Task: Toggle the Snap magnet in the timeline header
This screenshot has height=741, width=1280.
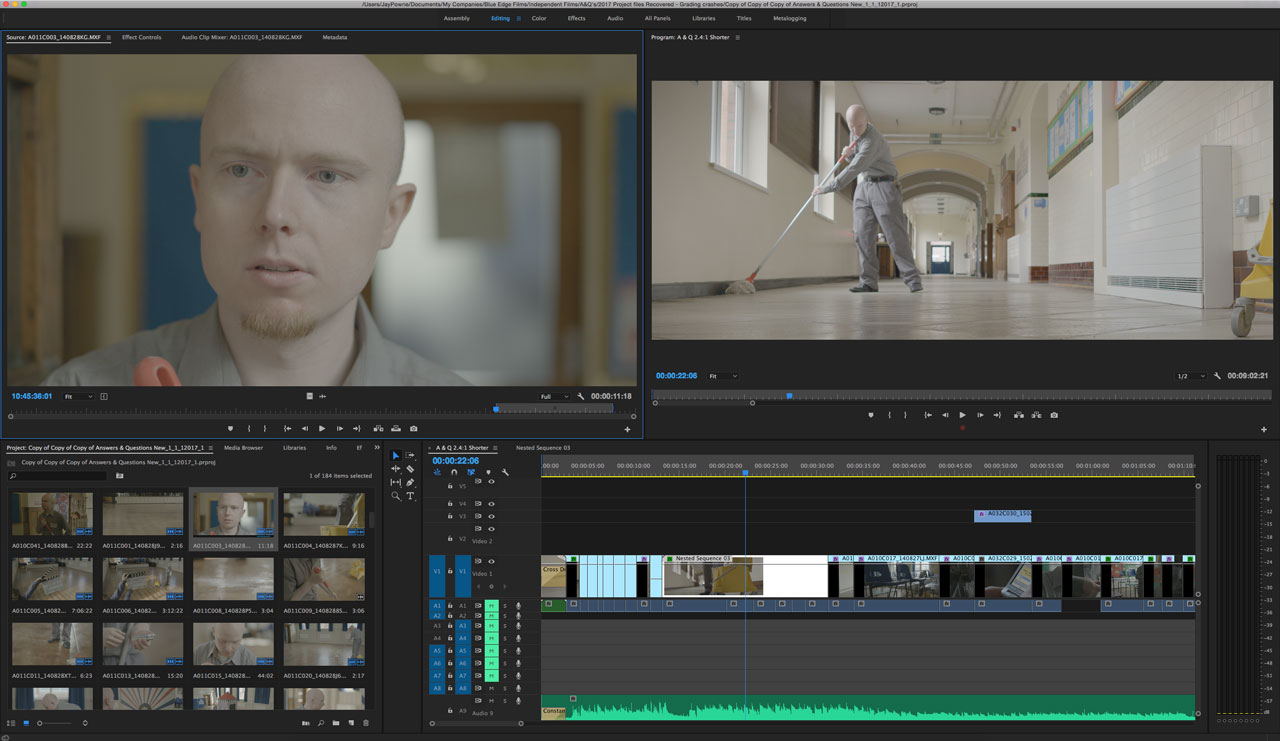Action: coord(454,473)
